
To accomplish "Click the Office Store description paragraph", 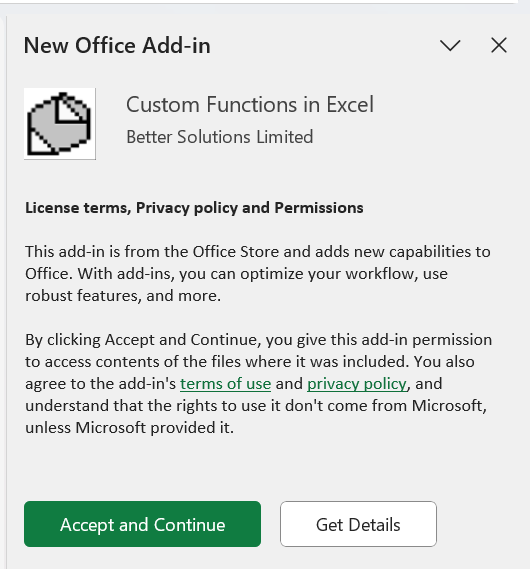I will click(x=258, y=274).
